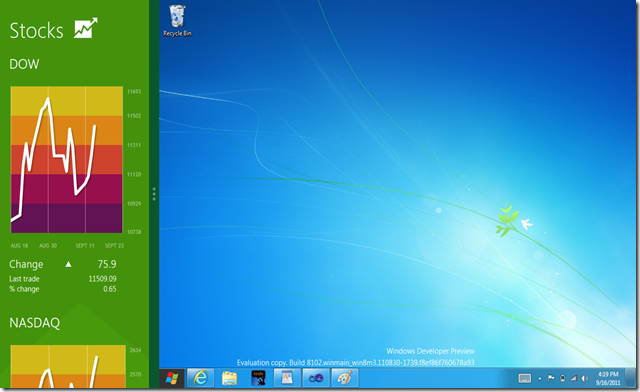Screen dimensions: 640x392
Task: Open the network signal tray icon
Action: coord(573,379)
